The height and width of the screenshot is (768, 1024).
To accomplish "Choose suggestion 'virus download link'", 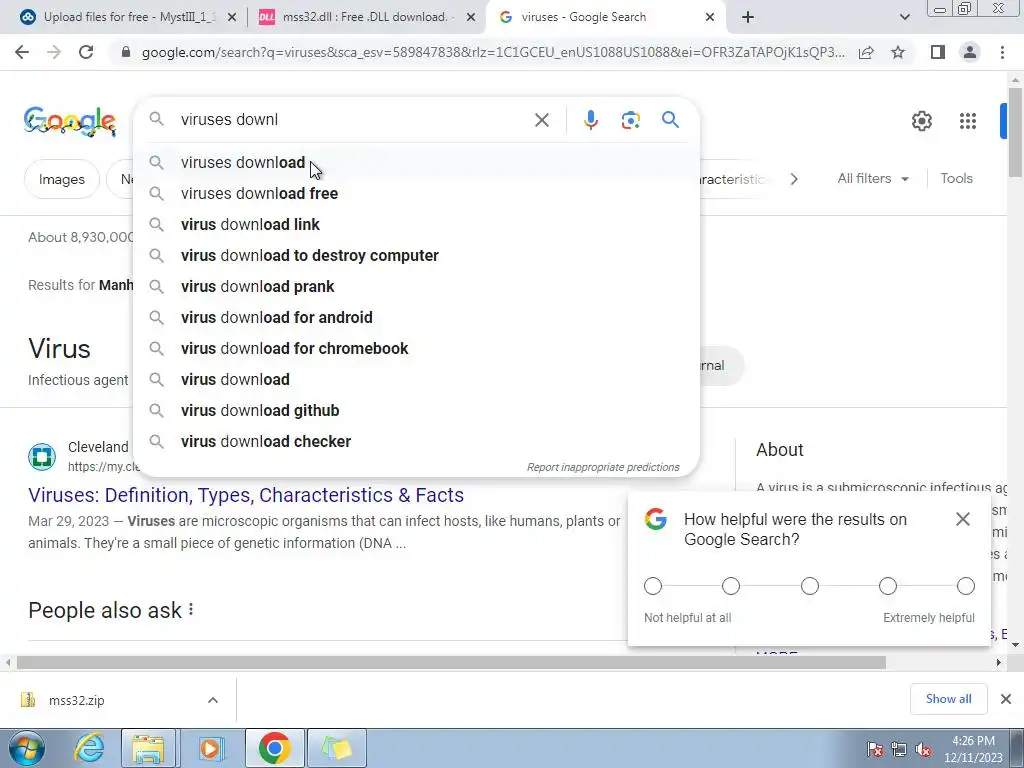I will 416,225.
